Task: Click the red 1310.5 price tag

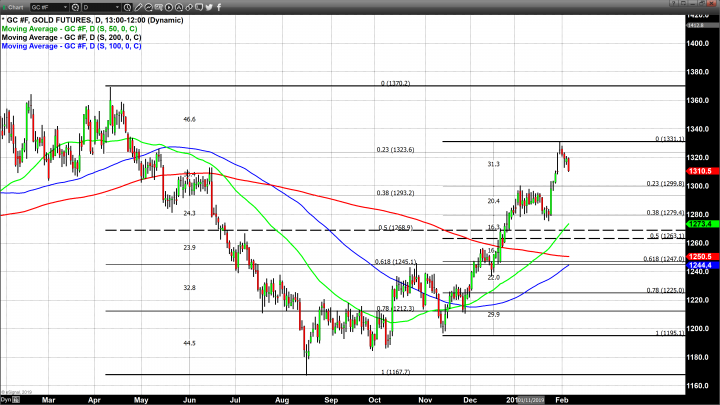Action: [700, 171]
